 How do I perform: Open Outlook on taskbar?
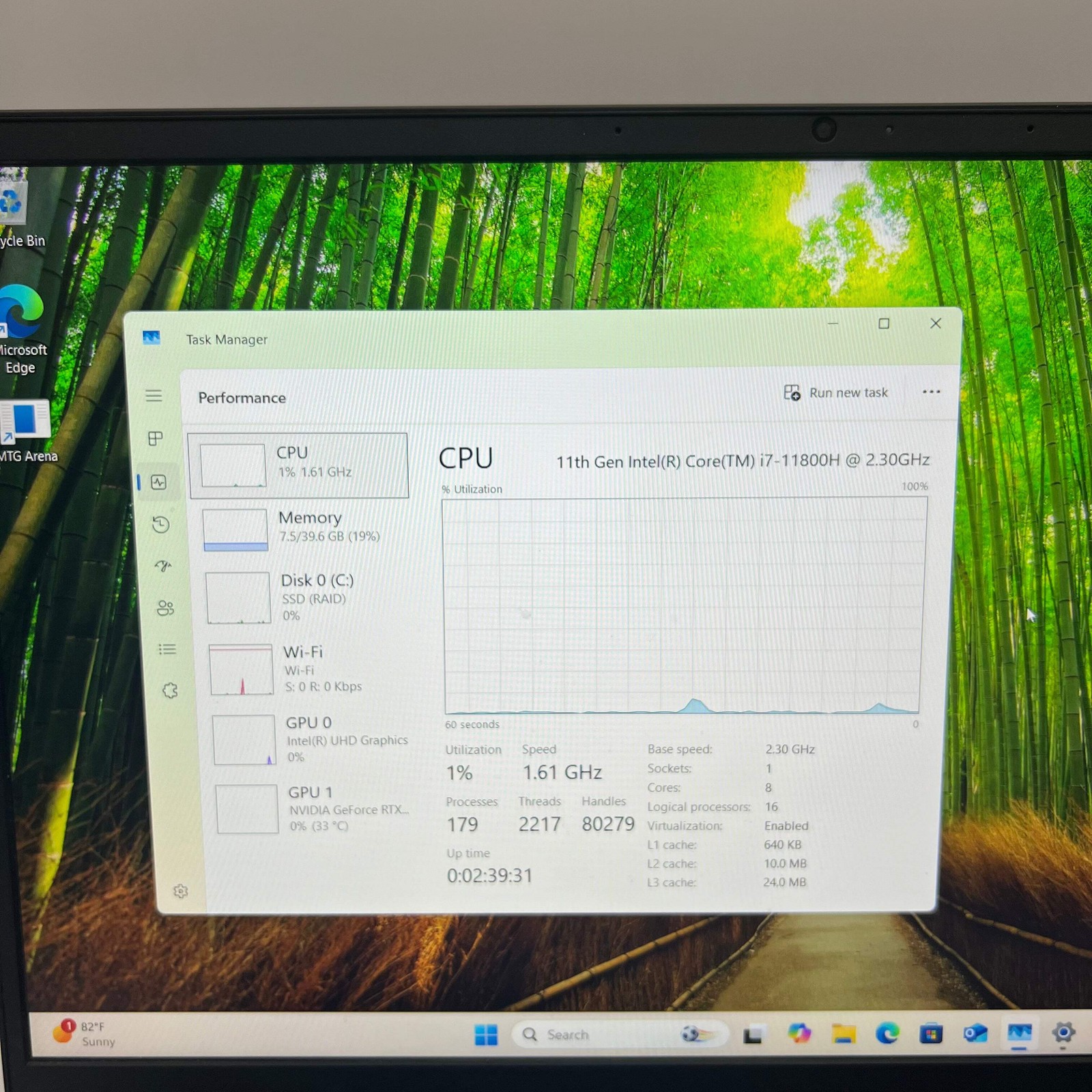975,1033
